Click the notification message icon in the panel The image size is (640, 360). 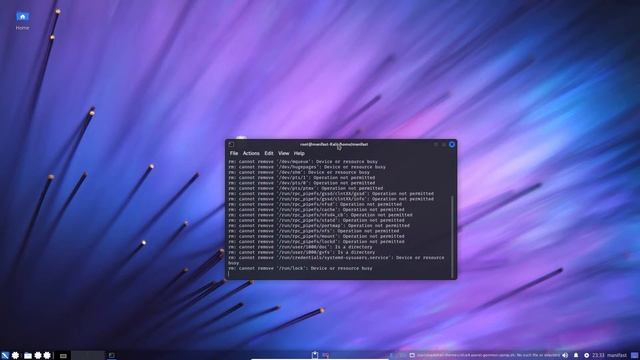point(412,356)
